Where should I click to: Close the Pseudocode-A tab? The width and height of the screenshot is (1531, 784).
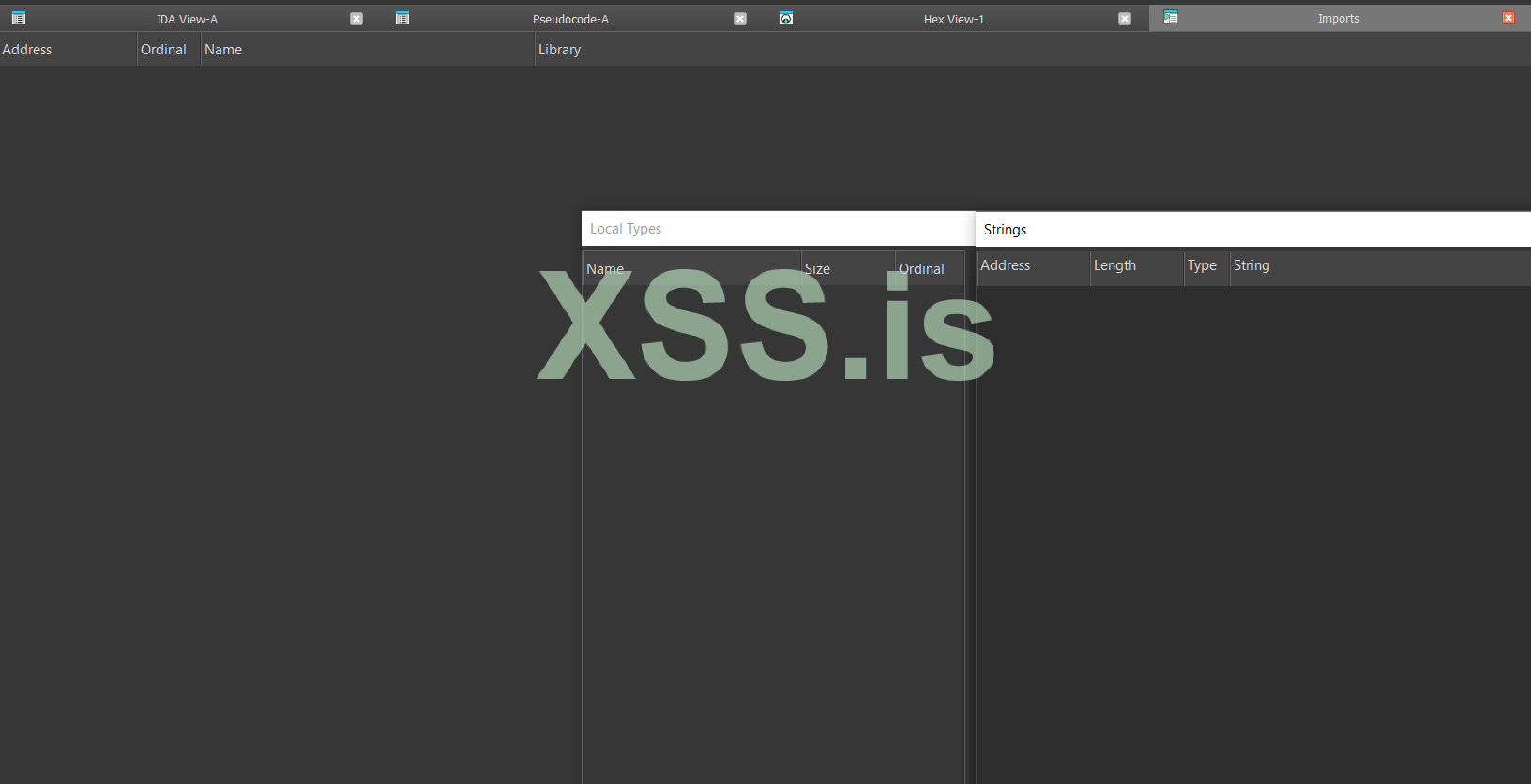(740, 19)
